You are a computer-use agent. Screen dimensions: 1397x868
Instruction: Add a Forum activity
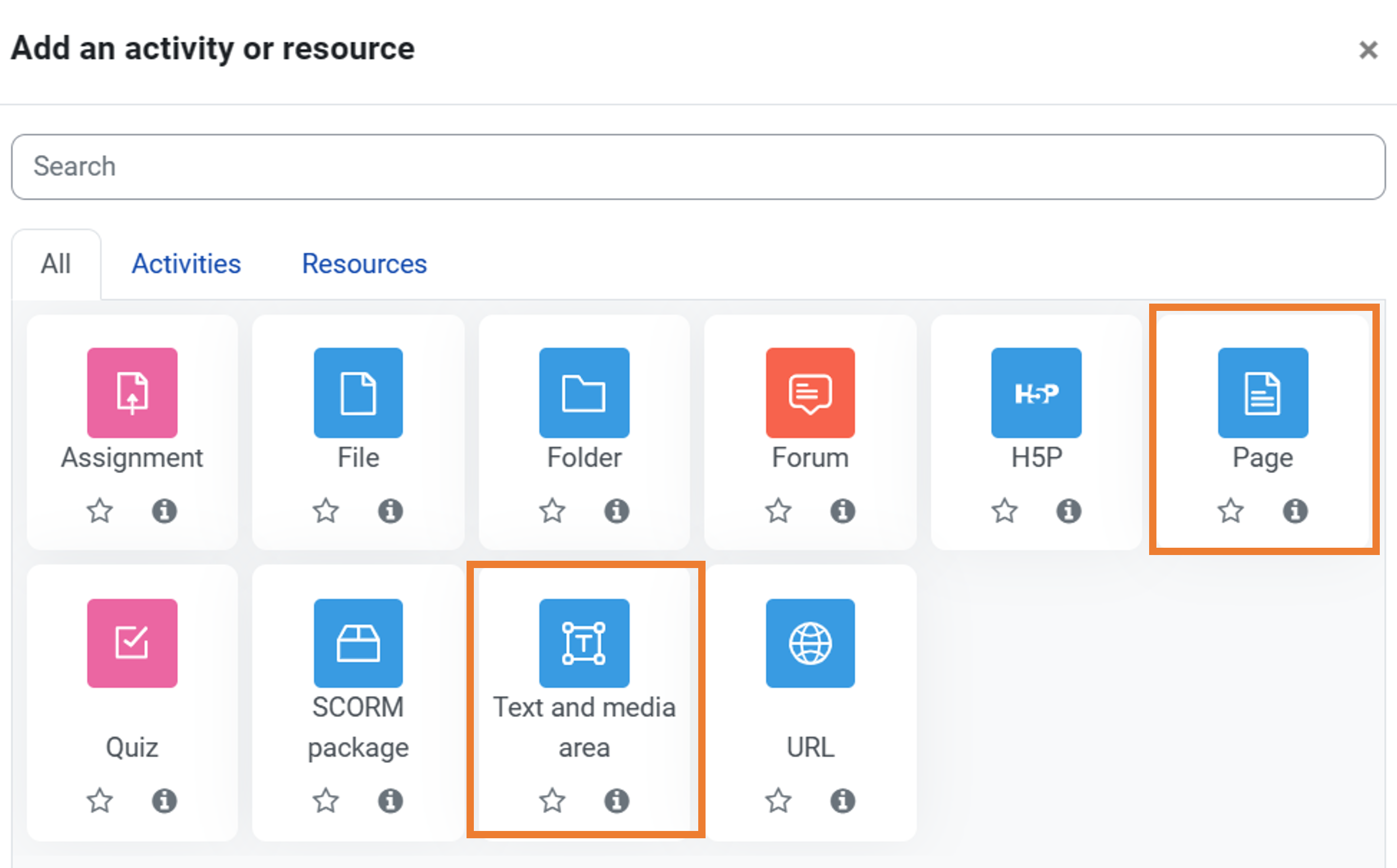pos(810,393)
